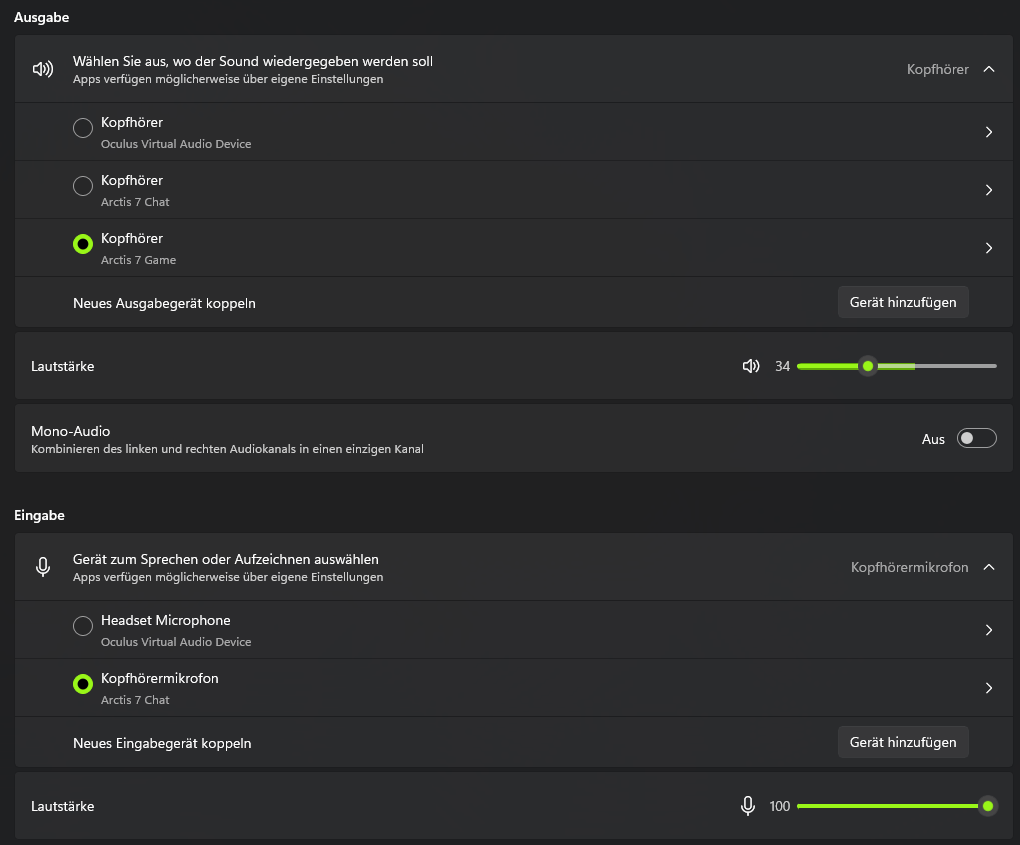This screenshot has width=1020, height=845.
Task: Toggle the Mono-Audio switch
Action: tap(976, 438)
